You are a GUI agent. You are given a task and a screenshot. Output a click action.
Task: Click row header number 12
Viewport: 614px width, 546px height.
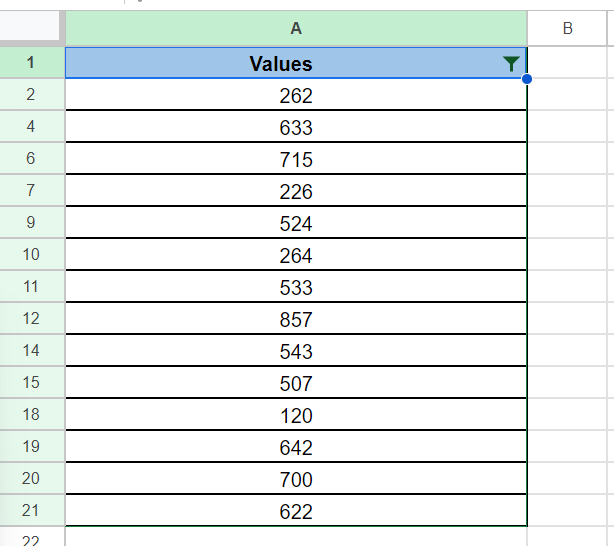31,320
